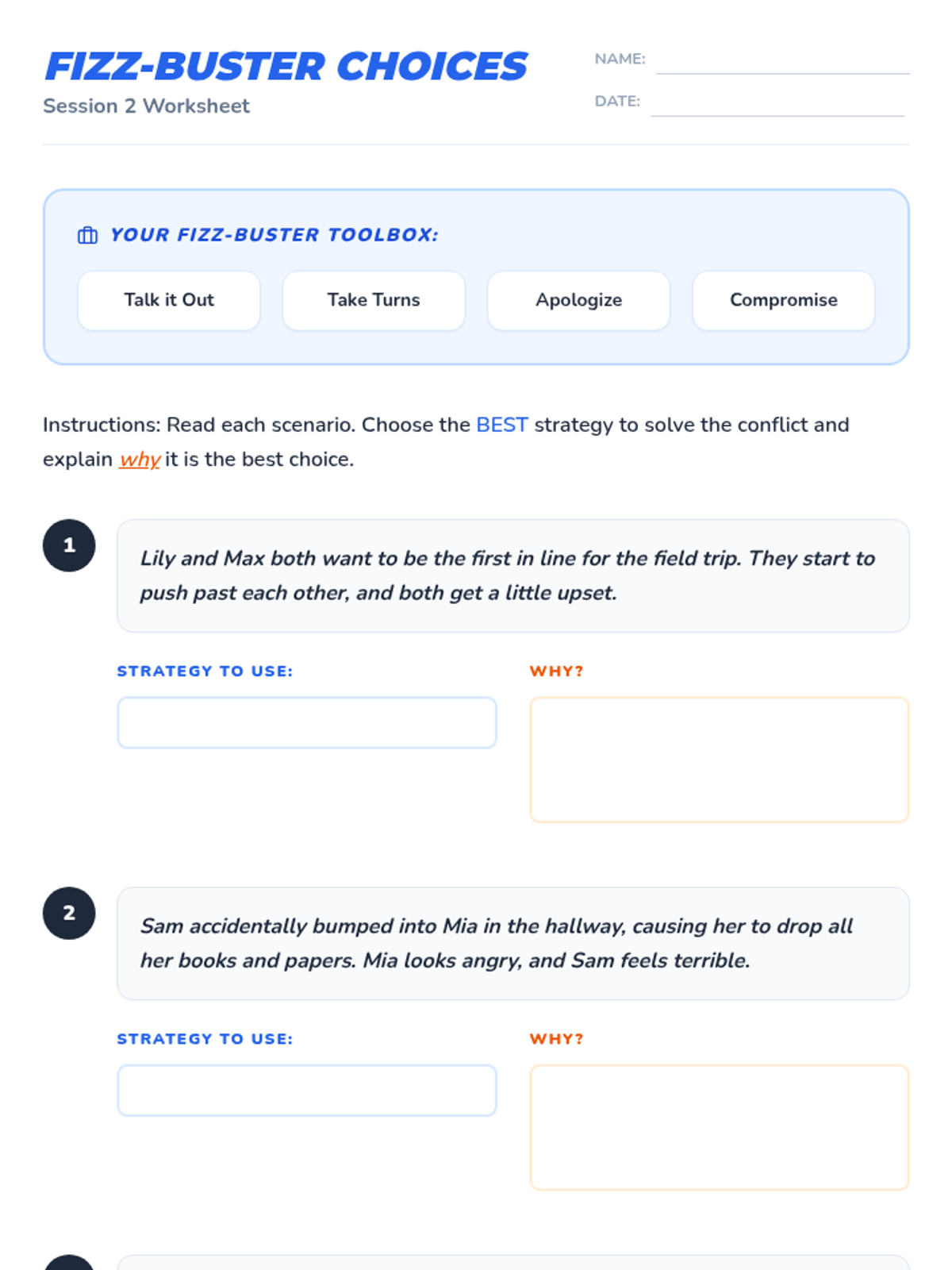
Task: Select the Take Turns strategy
Action: 374,300
